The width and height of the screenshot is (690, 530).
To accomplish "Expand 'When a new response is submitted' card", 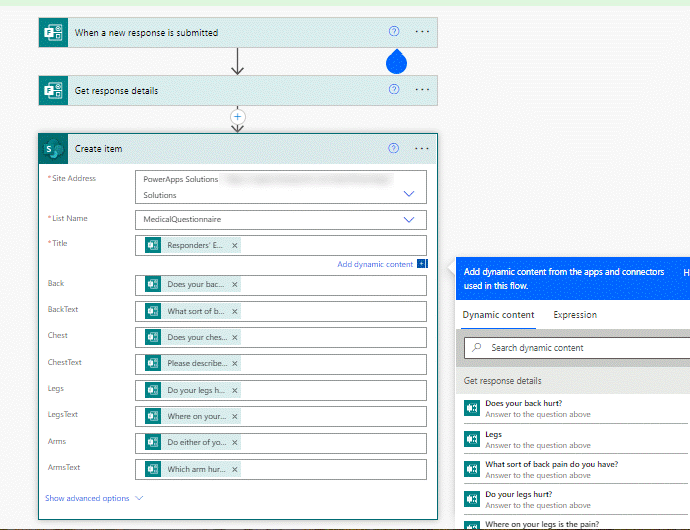I will point(238,33).
